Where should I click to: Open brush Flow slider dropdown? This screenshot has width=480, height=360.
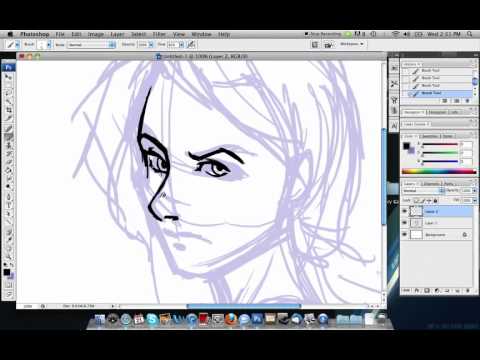[x=182, y=44]
